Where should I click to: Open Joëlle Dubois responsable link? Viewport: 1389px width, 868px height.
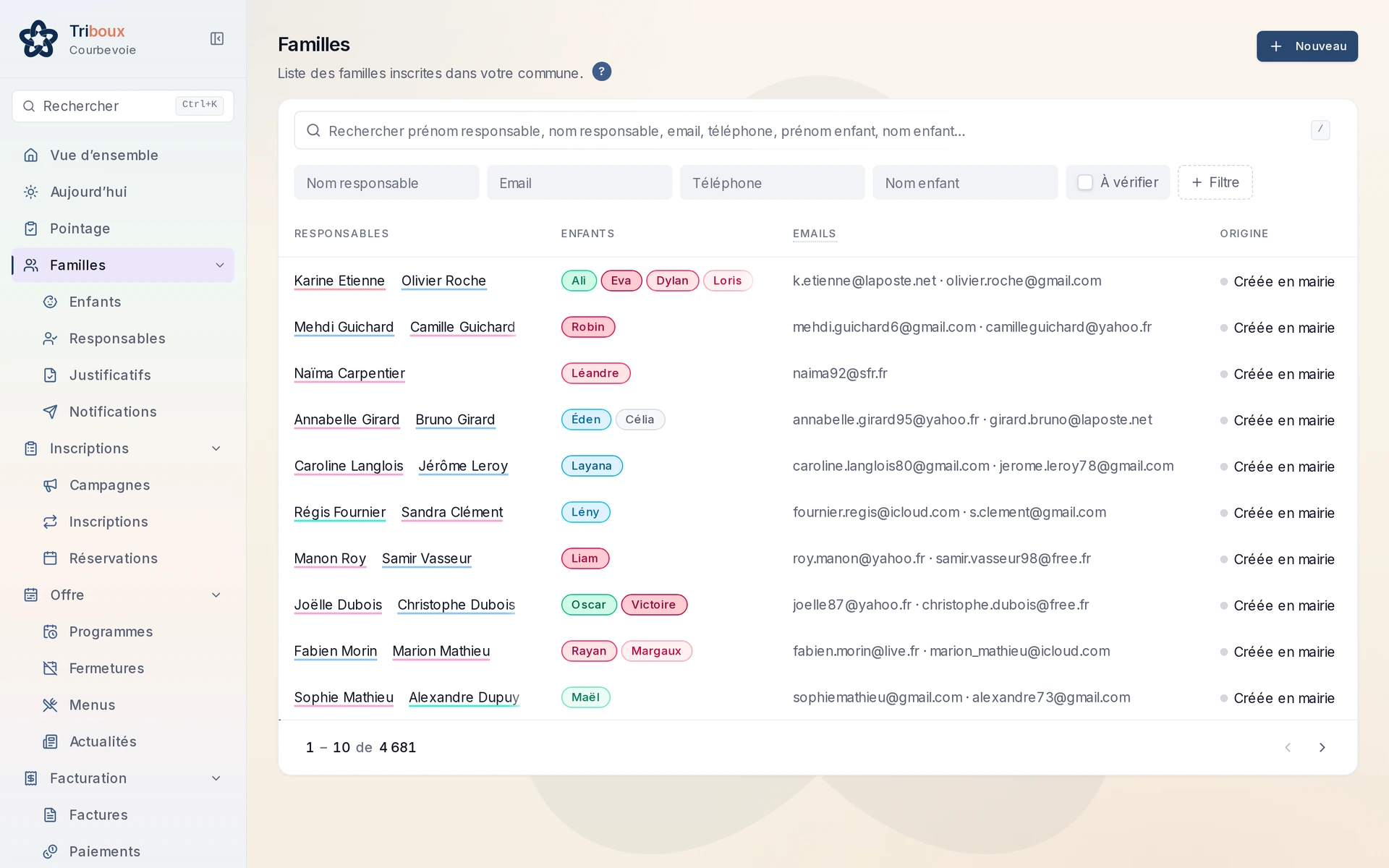click(x=338, y=605)
